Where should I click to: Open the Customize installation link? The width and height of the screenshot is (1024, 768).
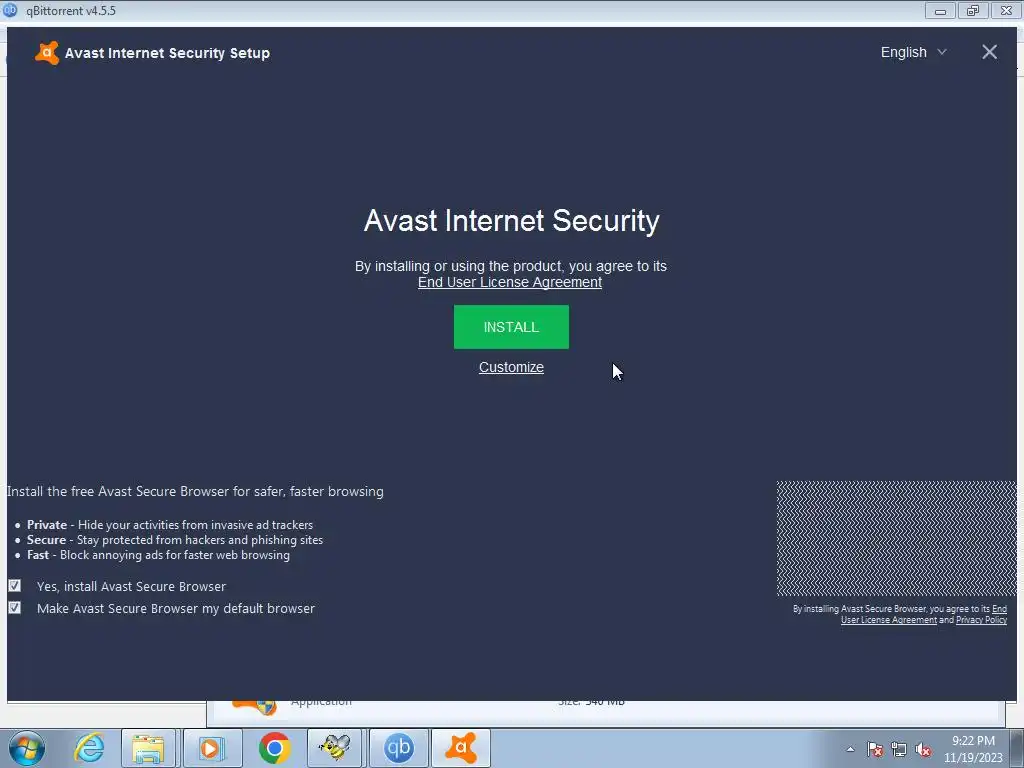[511, 367]
